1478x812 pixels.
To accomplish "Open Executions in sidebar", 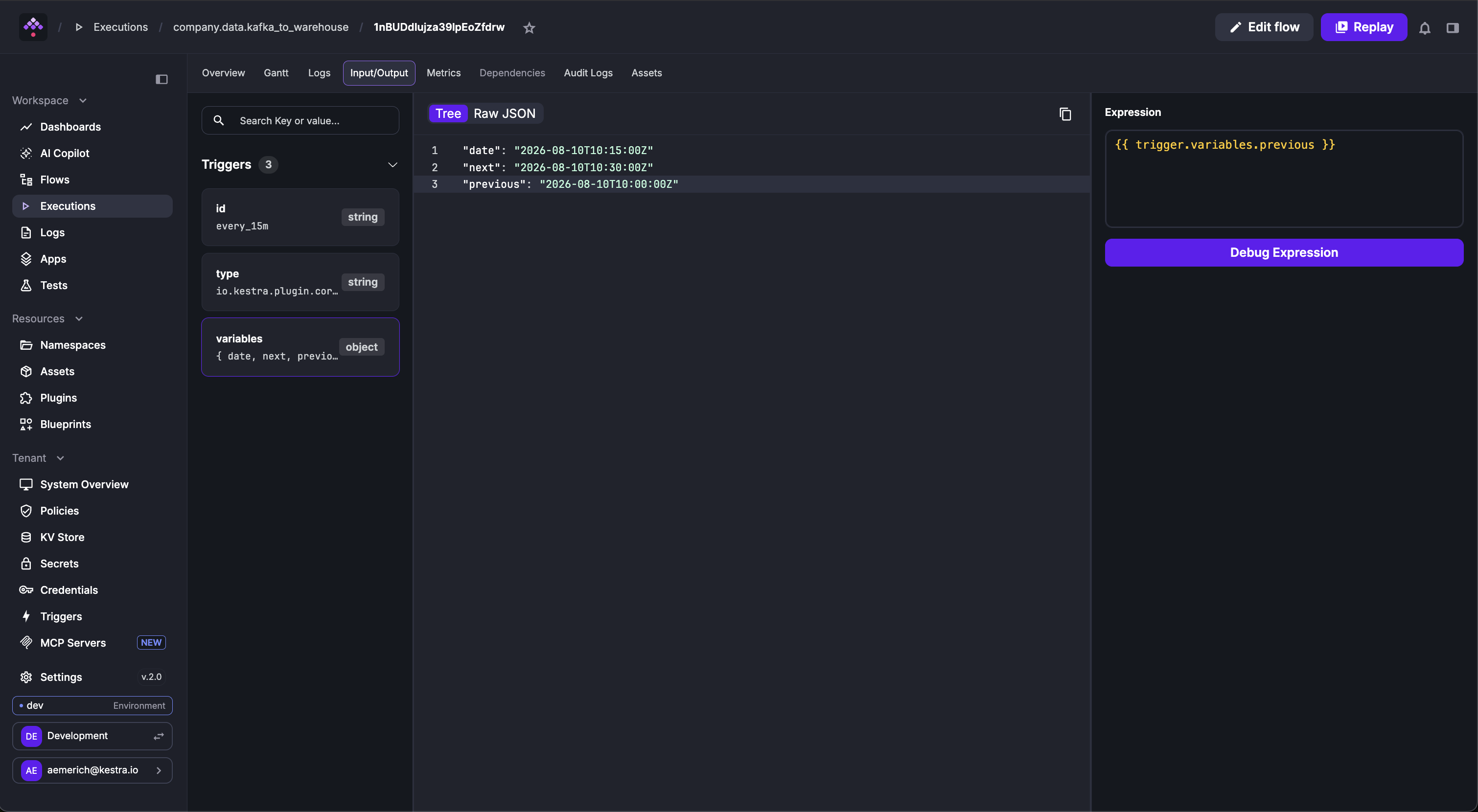I will 92,206.
